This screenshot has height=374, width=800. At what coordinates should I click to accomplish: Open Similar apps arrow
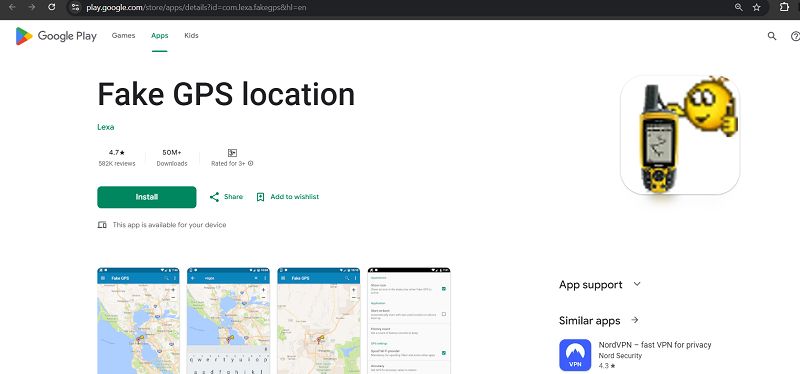click(x=635, y=320)
